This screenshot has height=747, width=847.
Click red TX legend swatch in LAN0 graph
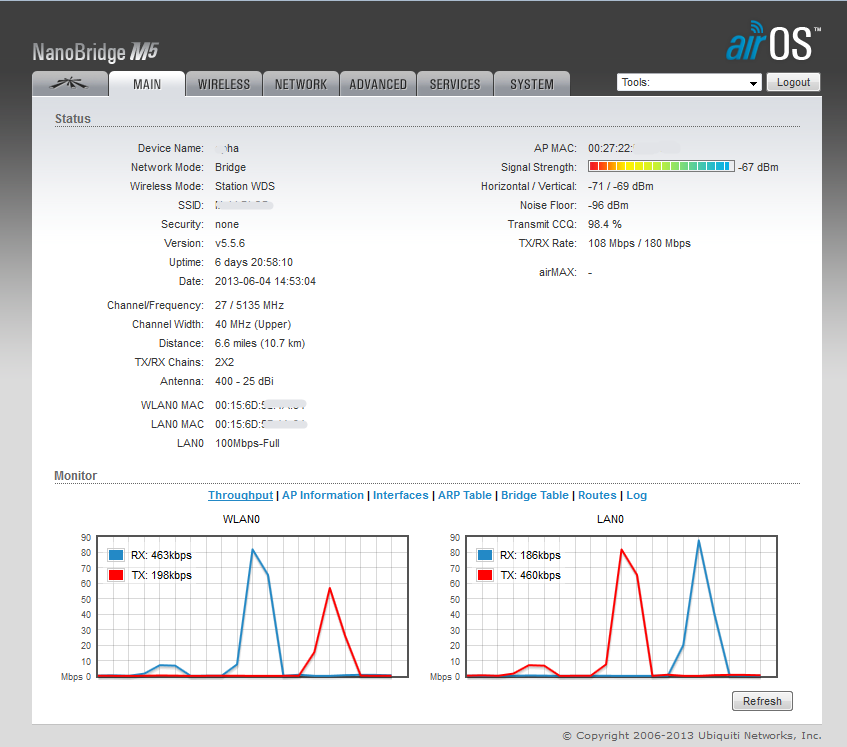(486, 575)
